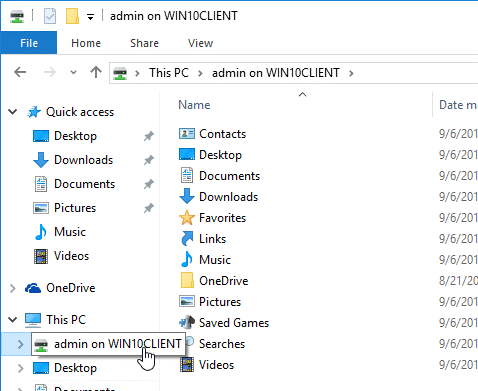Collapse the This PC tree node

13,320
